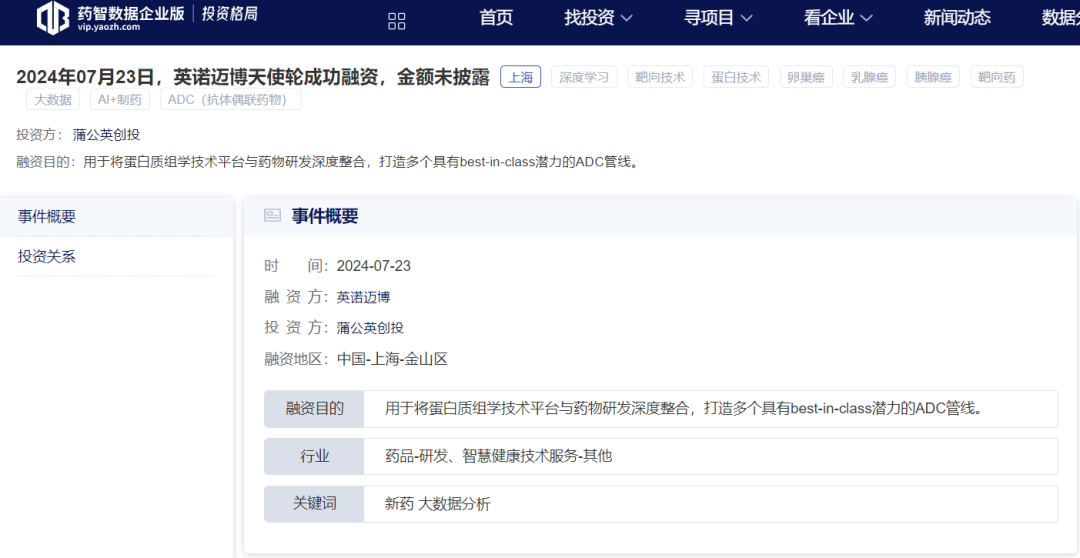Viewport: 1080px width, 558px height.
Task: Open 新闻动态 from the top navigation
Action: pos(957,18)
